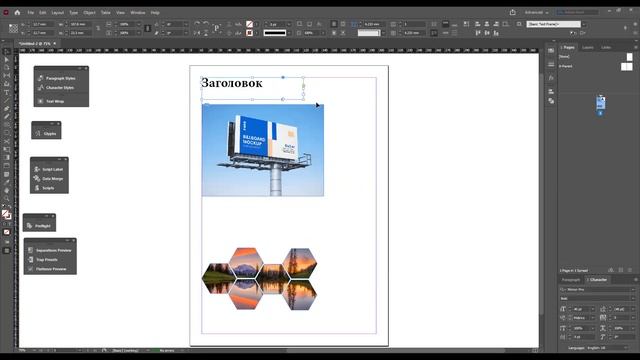The width and height of the screenshot is (640, 360).
Task: Switch to the Layers panel tab
Action: 588,47
